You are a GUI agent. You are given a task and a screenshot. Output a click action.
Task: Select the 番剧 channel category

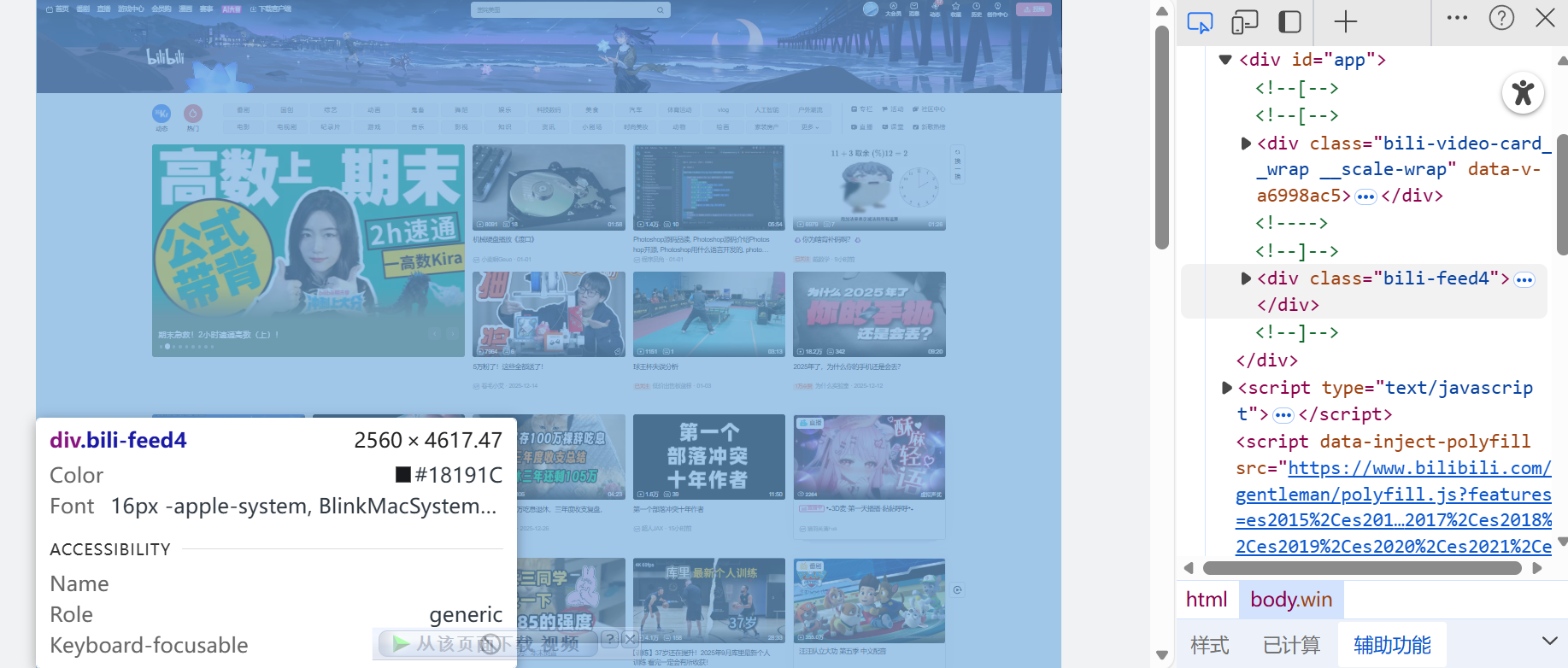tap(244, 110)
